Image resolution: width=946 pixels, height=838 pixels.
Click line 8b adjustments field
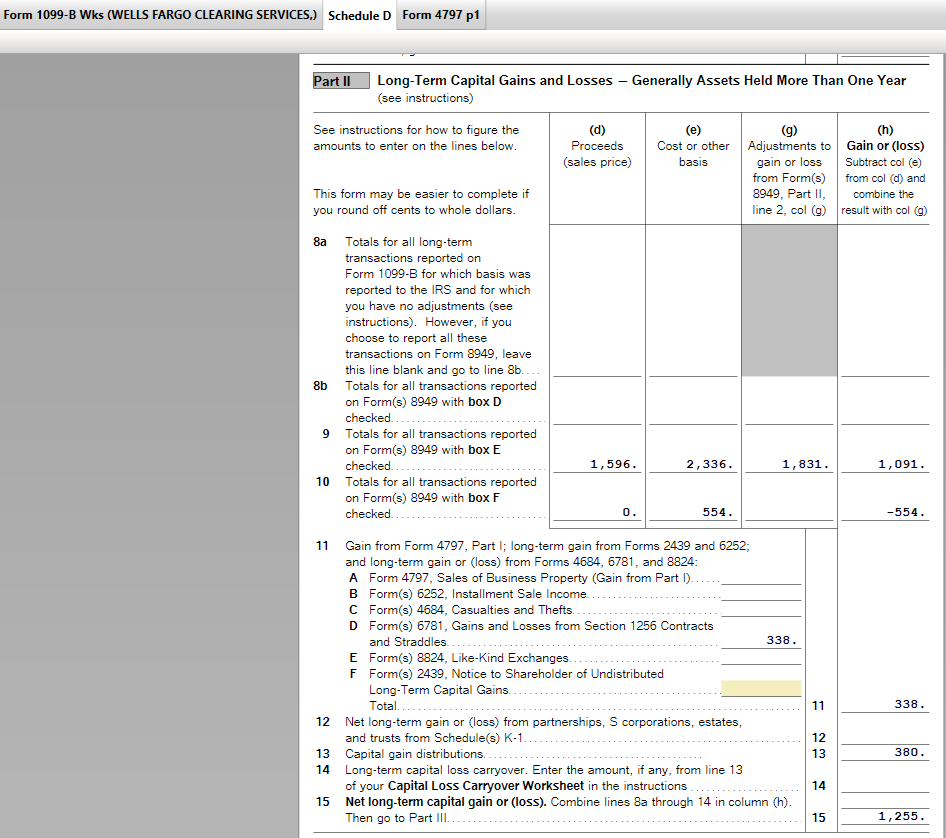point(789,417)
